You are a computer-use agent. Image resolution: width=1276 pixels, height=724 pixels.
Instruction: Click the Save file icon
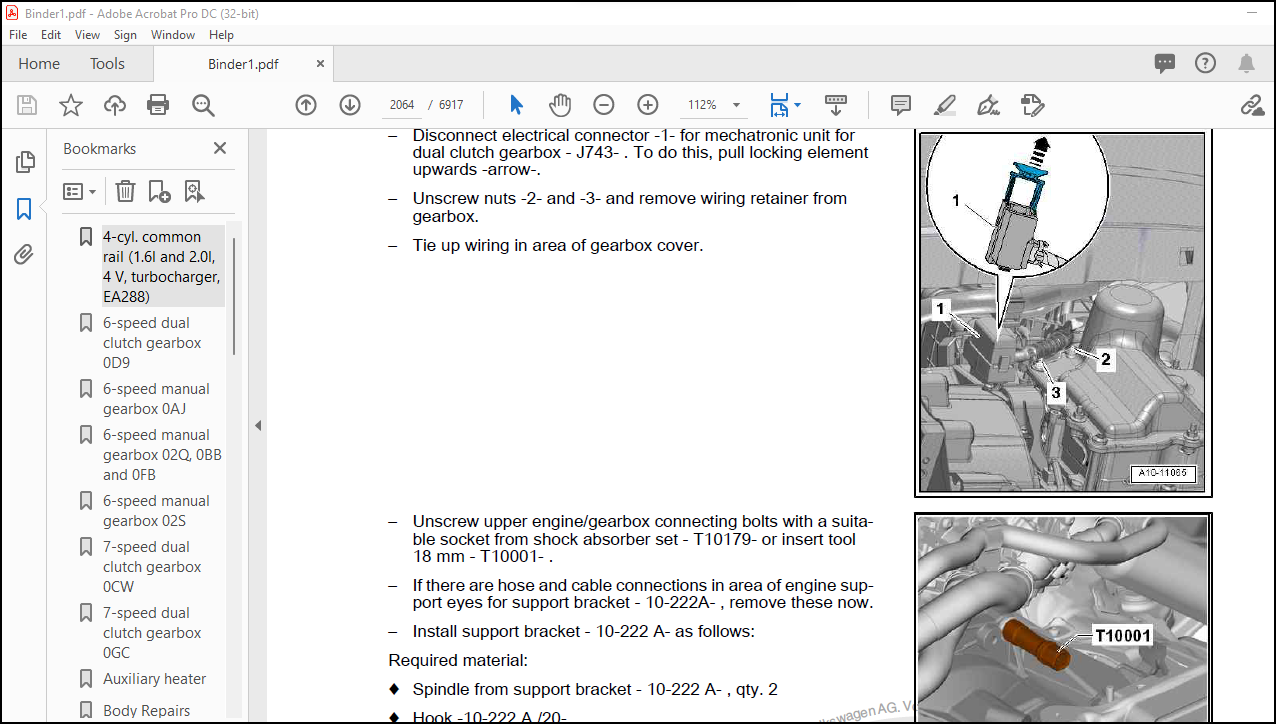click(27, 105)
